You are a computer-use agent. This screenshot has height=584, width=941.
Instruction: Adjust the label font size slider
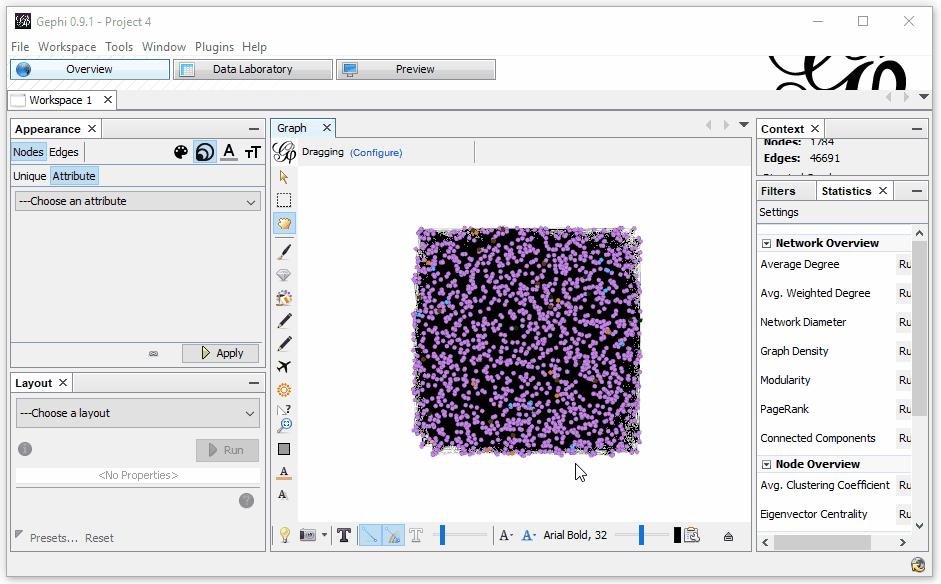[642, 535]
